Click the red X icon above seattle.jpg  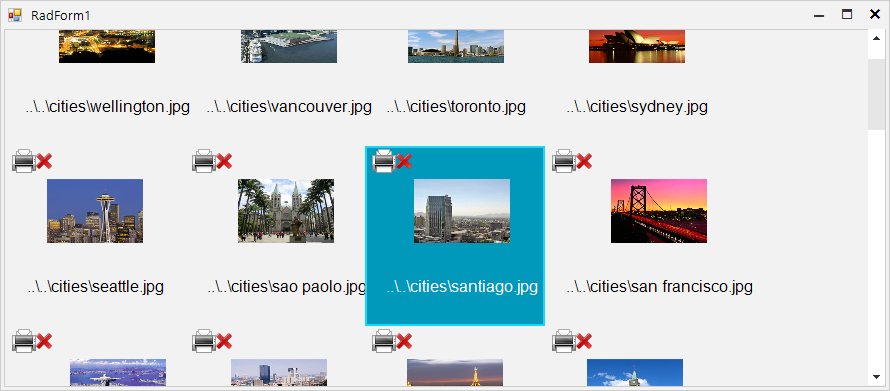44,162
